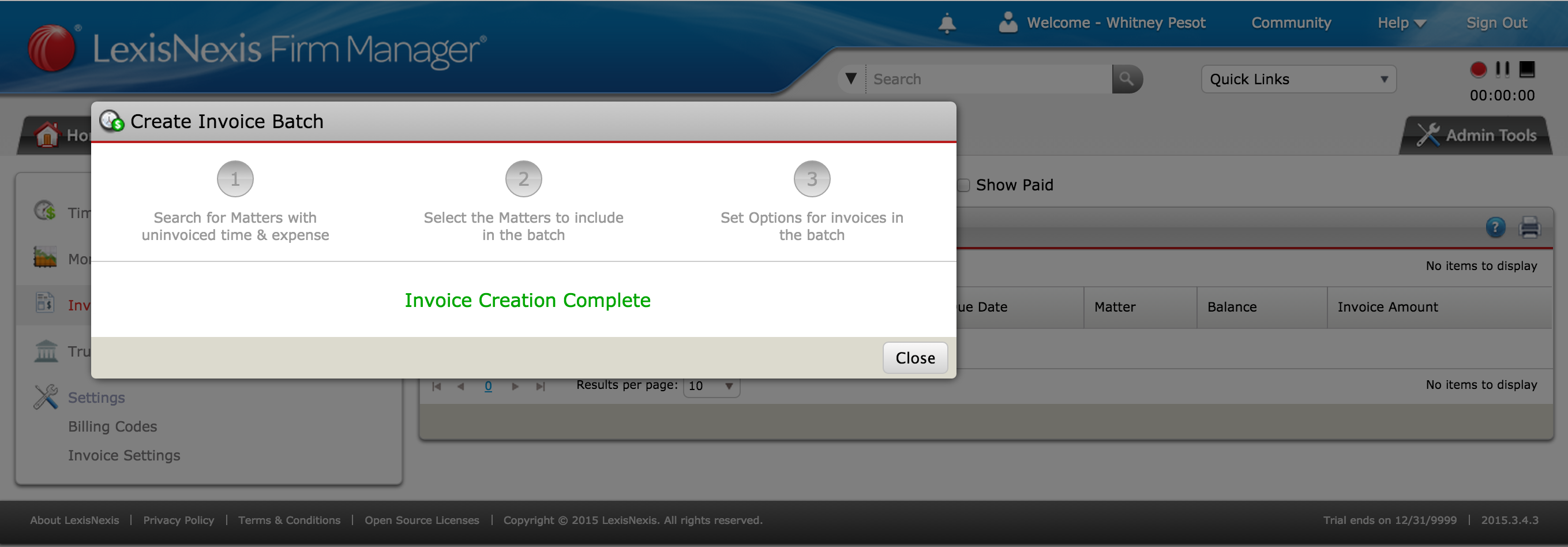
Task: Click step 2 circle in wizard
Action: coord(523,179)
